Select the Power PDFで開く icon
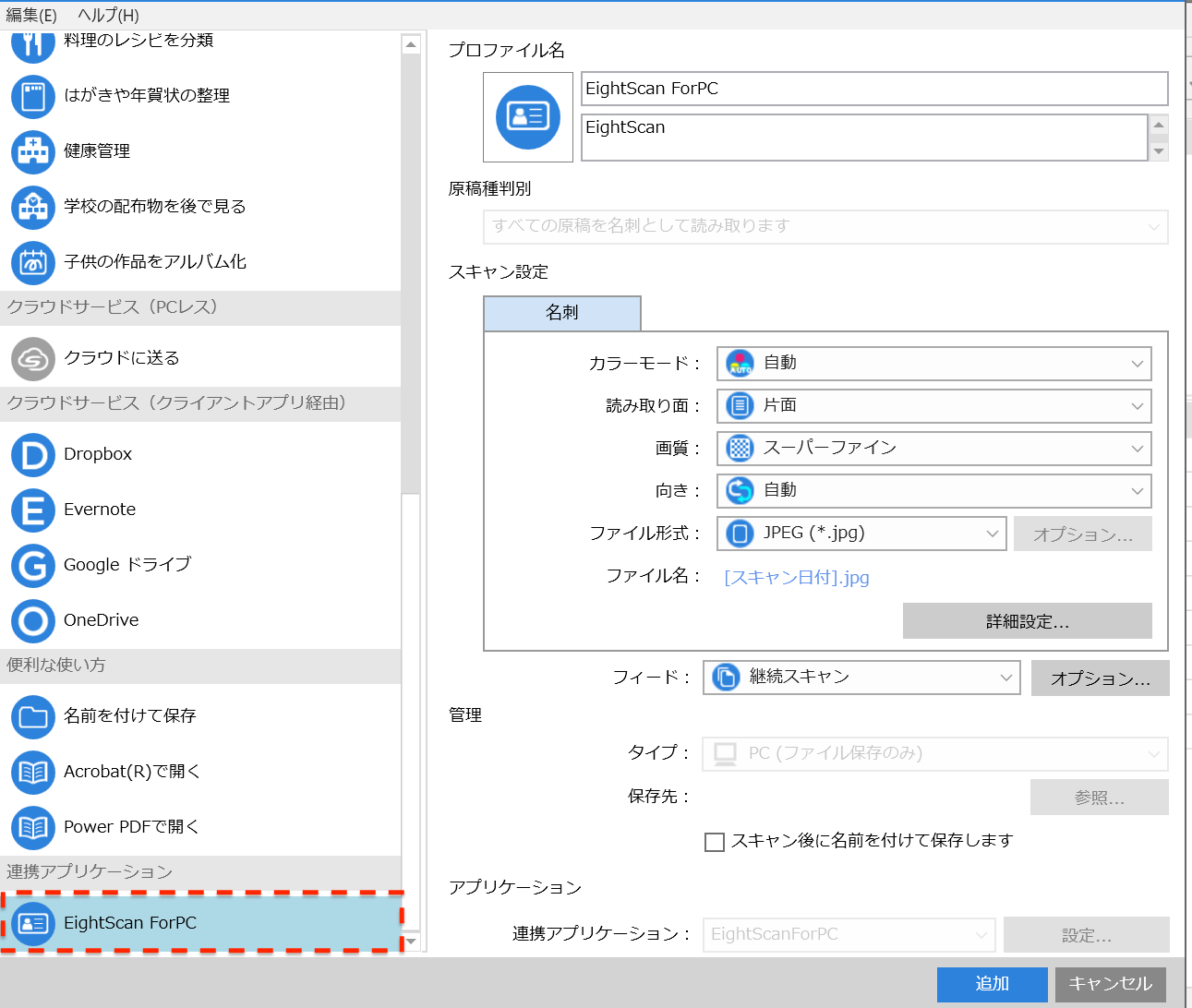Viewport: 1192px width, 1008px height. 33,828
